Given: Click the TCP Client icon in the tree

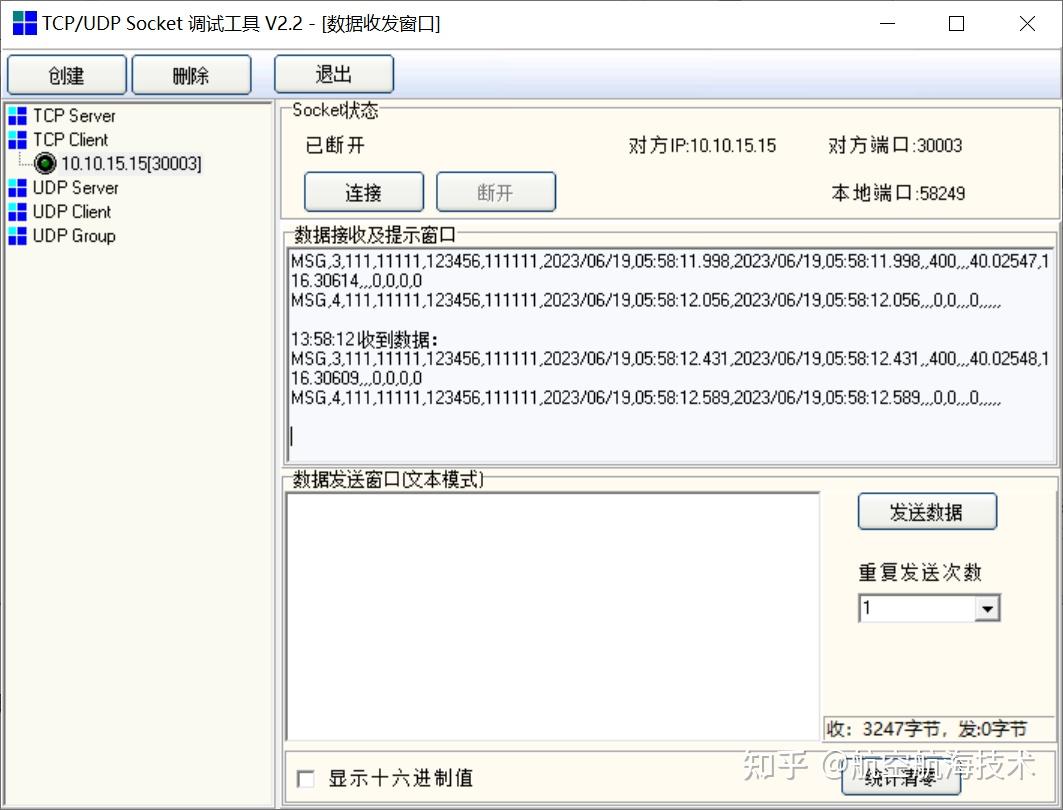Looking at the screenshot, I should coord(17,139).
